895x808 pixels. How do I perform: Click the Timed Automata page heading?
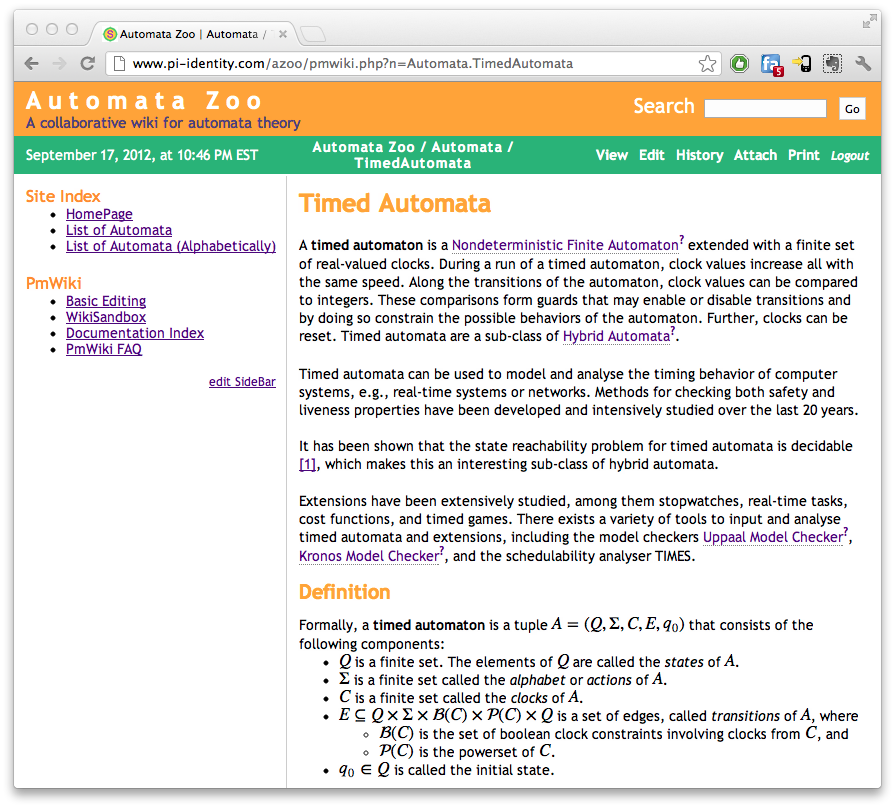395,203
